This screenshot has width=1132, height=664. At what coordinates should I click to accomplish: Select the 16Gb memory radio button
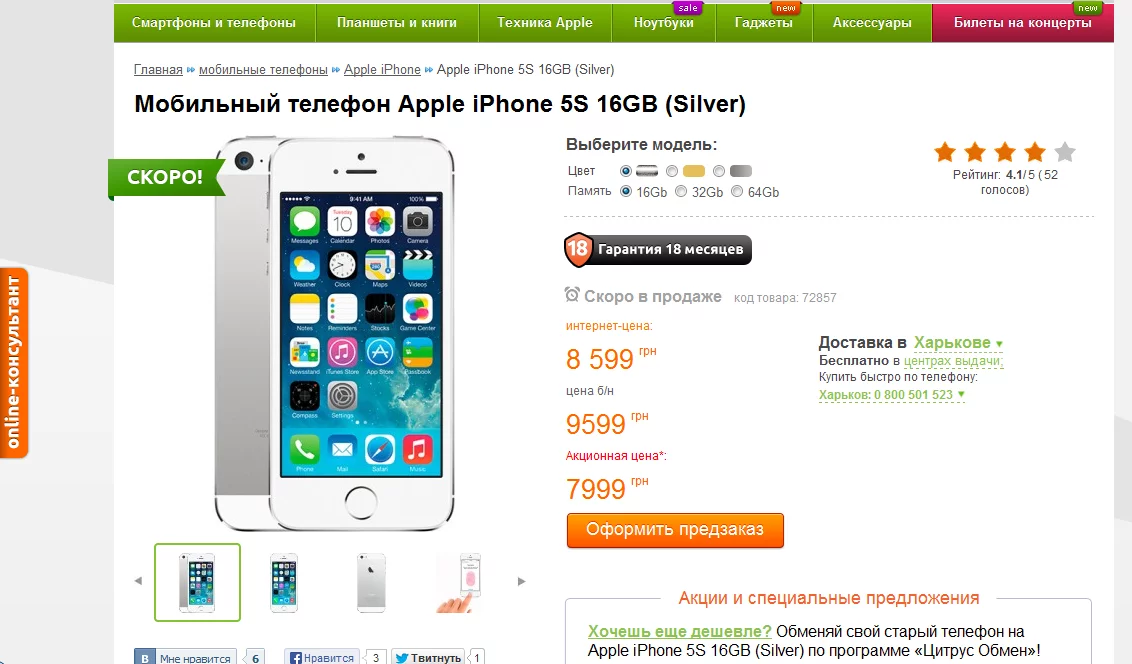626,191
